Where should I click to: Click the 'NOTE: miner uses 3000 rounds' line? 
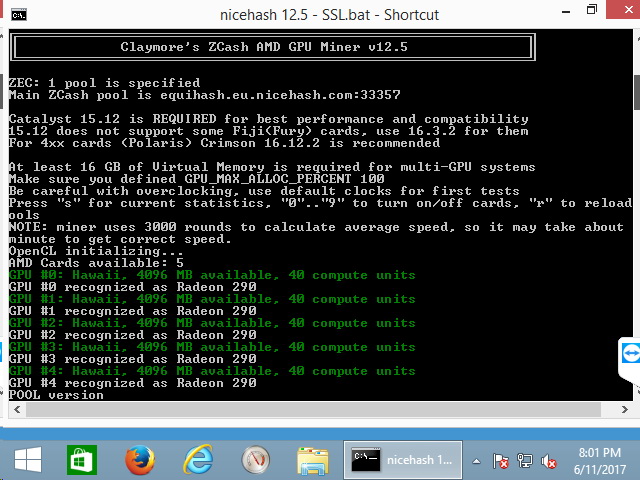click(x=316, y=227)
